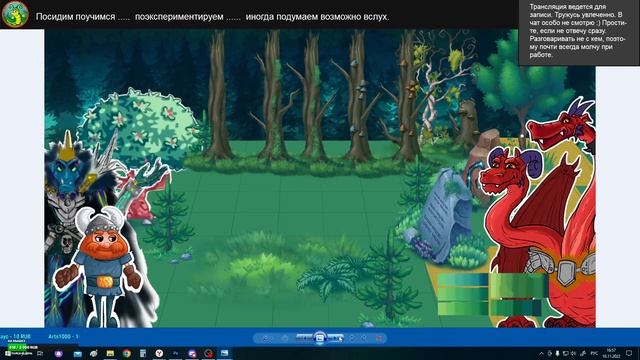Open the Calculator taskbar icon
The image size is (640, 360).
[x=143, y=353]
